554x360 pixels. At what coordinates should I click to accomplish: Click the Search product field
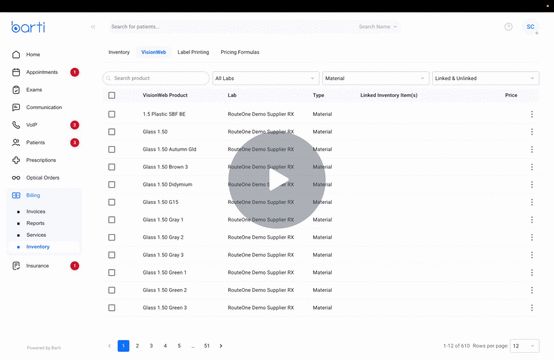(156, 78)
